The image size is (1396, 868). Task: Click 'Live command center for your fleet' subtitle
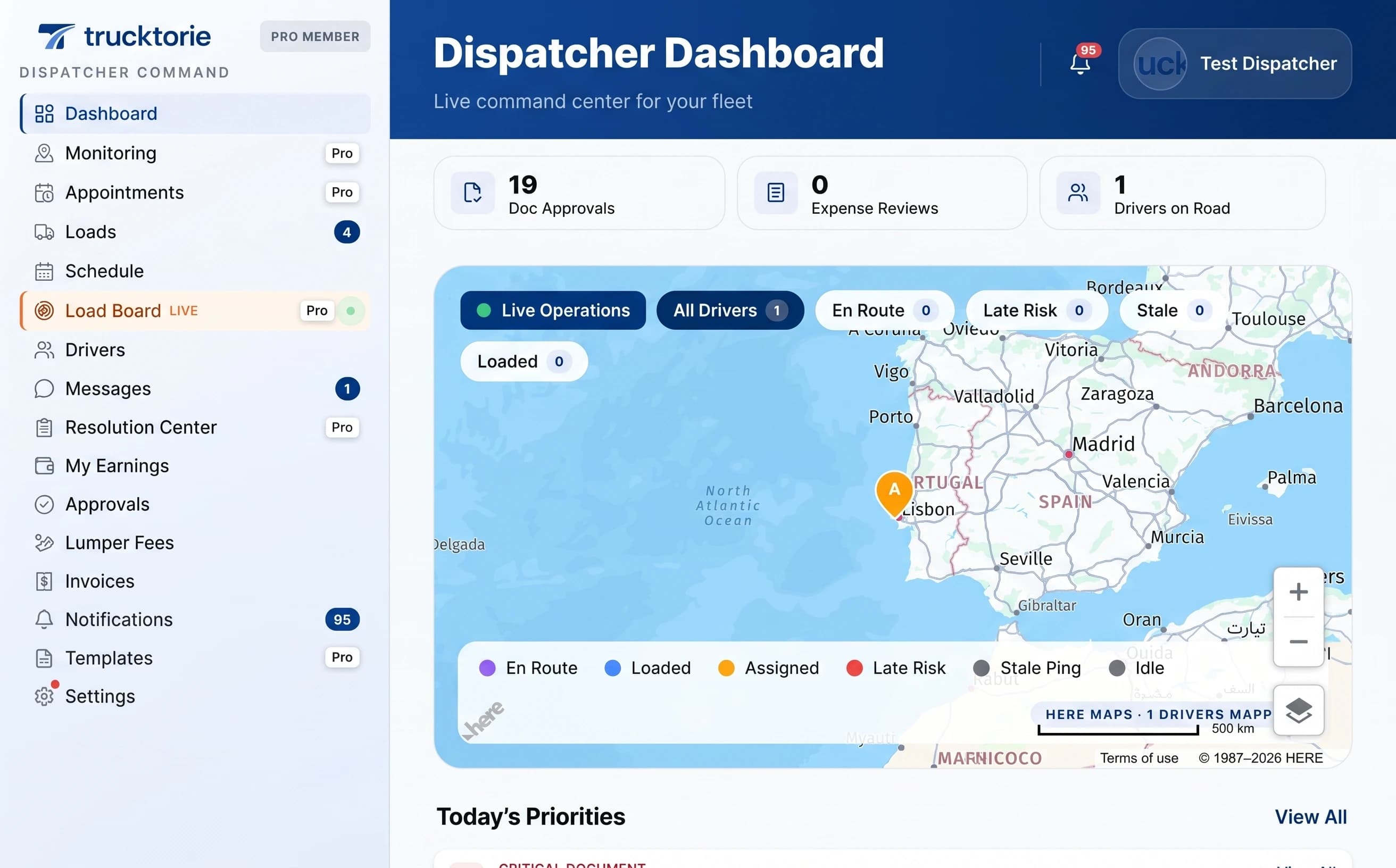tap(593, 101)
